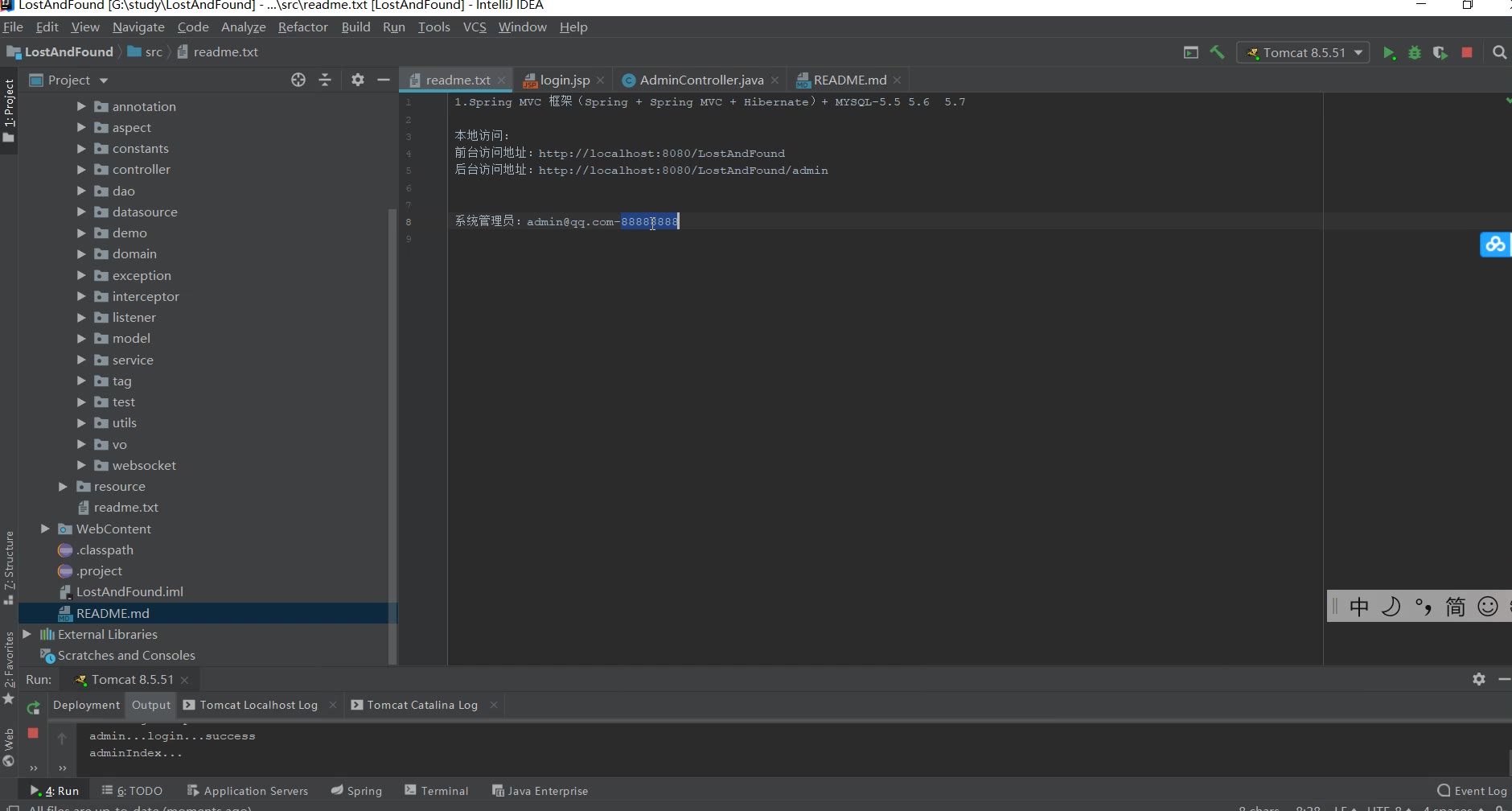This screenshot has height=811, width=1512.
Task: Hide the Project tool window
Action: pos(384,80)
